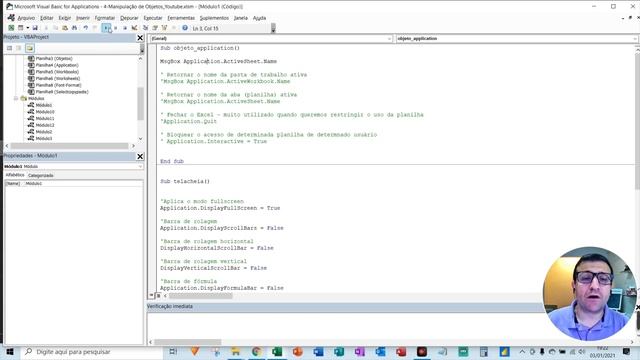Click the (Name) property value field

point(83,184)
